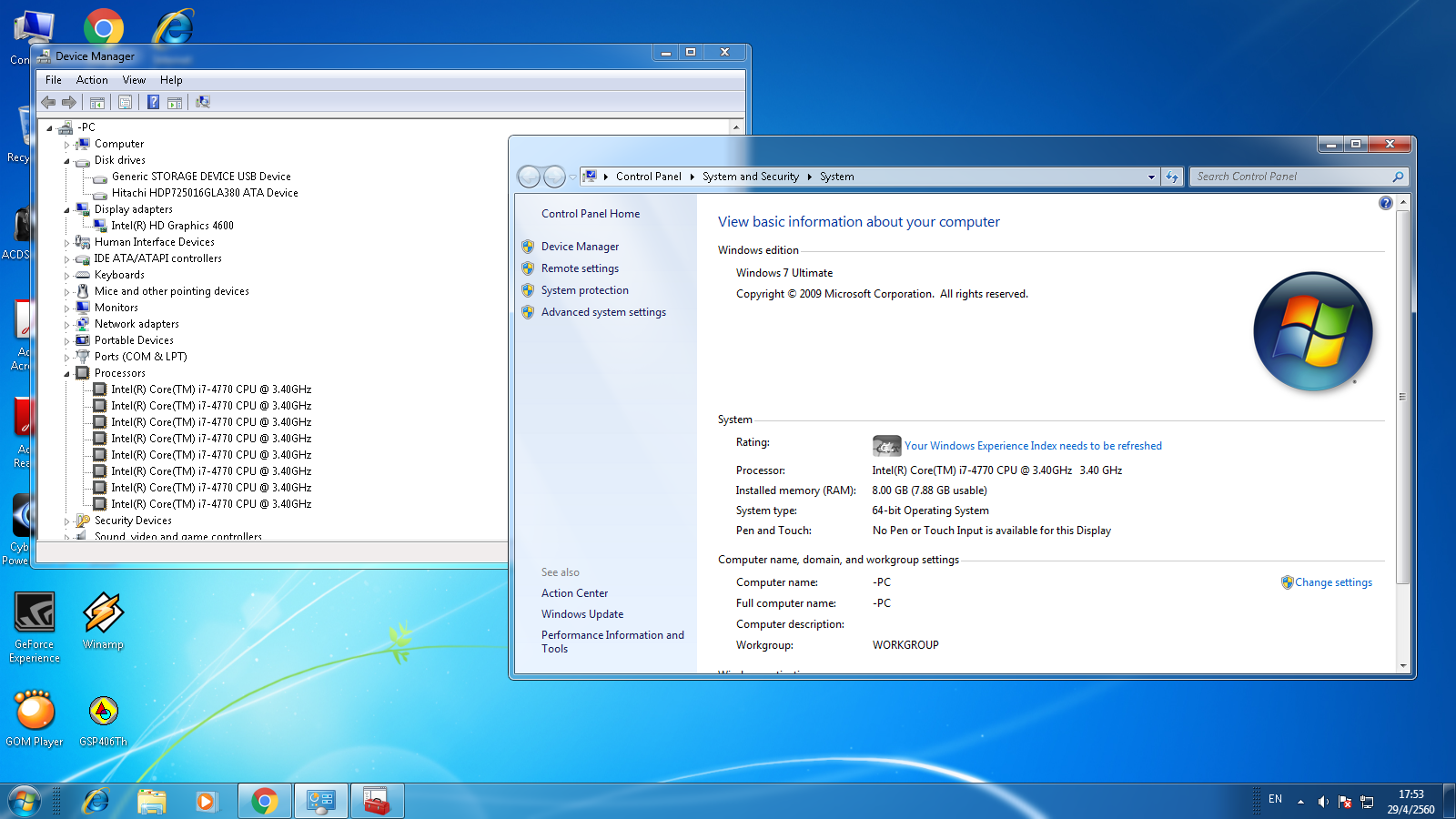Expand Human Interface Devices node

(x=66, y=243)
